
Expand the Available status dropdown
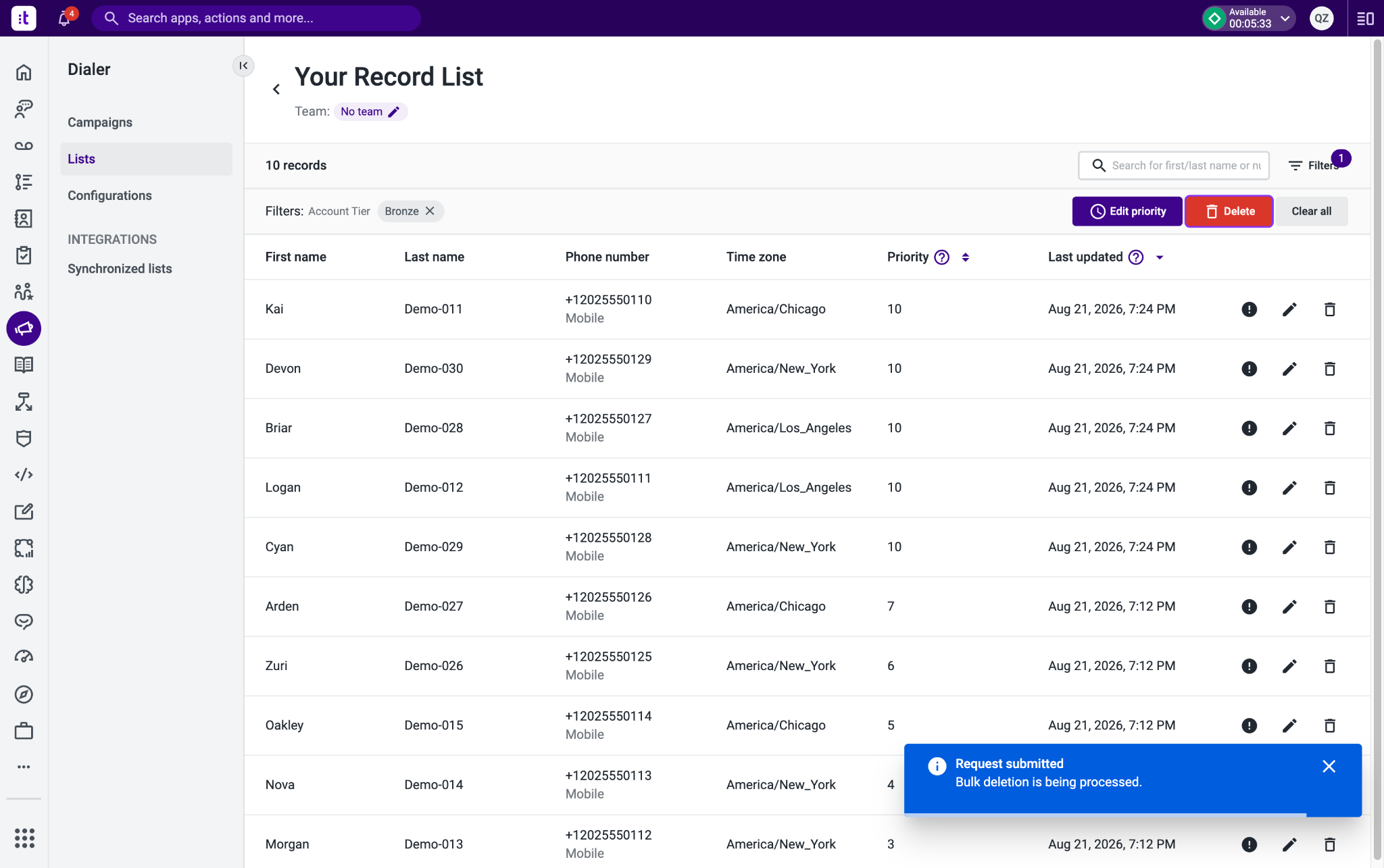tap(1285, 18)
